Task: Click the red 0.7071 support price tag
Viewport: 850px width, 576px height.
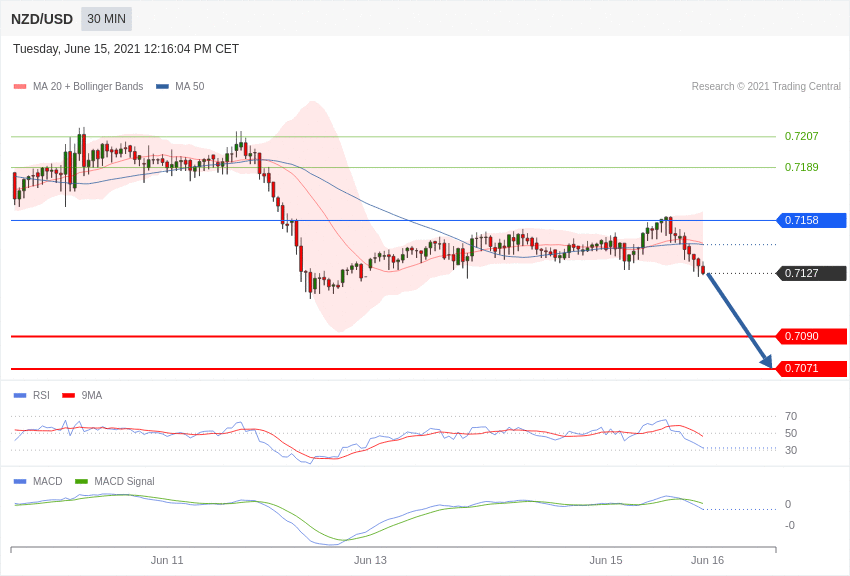Action: (x=812, y=368)
